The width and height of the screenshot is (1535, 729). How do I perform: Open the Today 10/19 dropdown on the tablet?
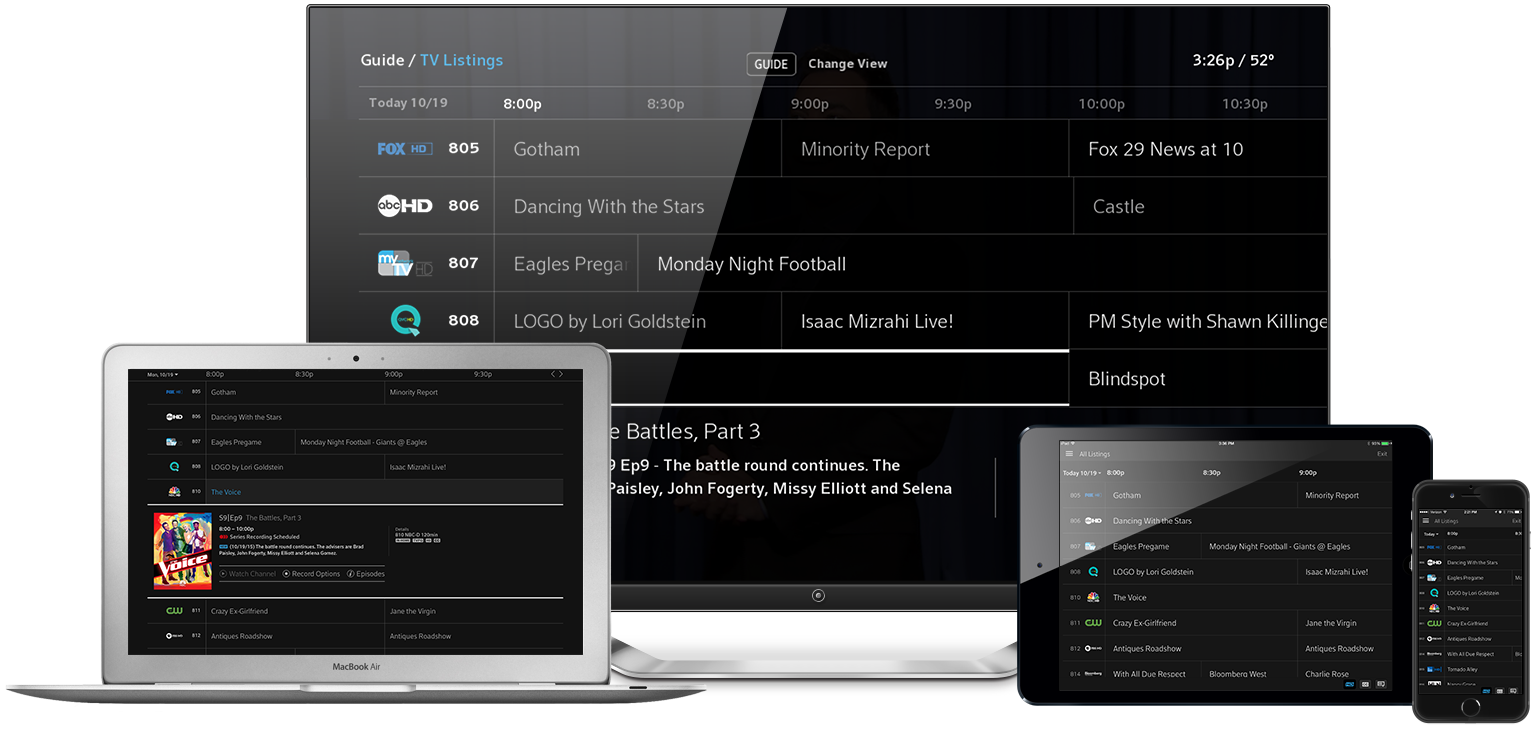(x=1081, y=473)
